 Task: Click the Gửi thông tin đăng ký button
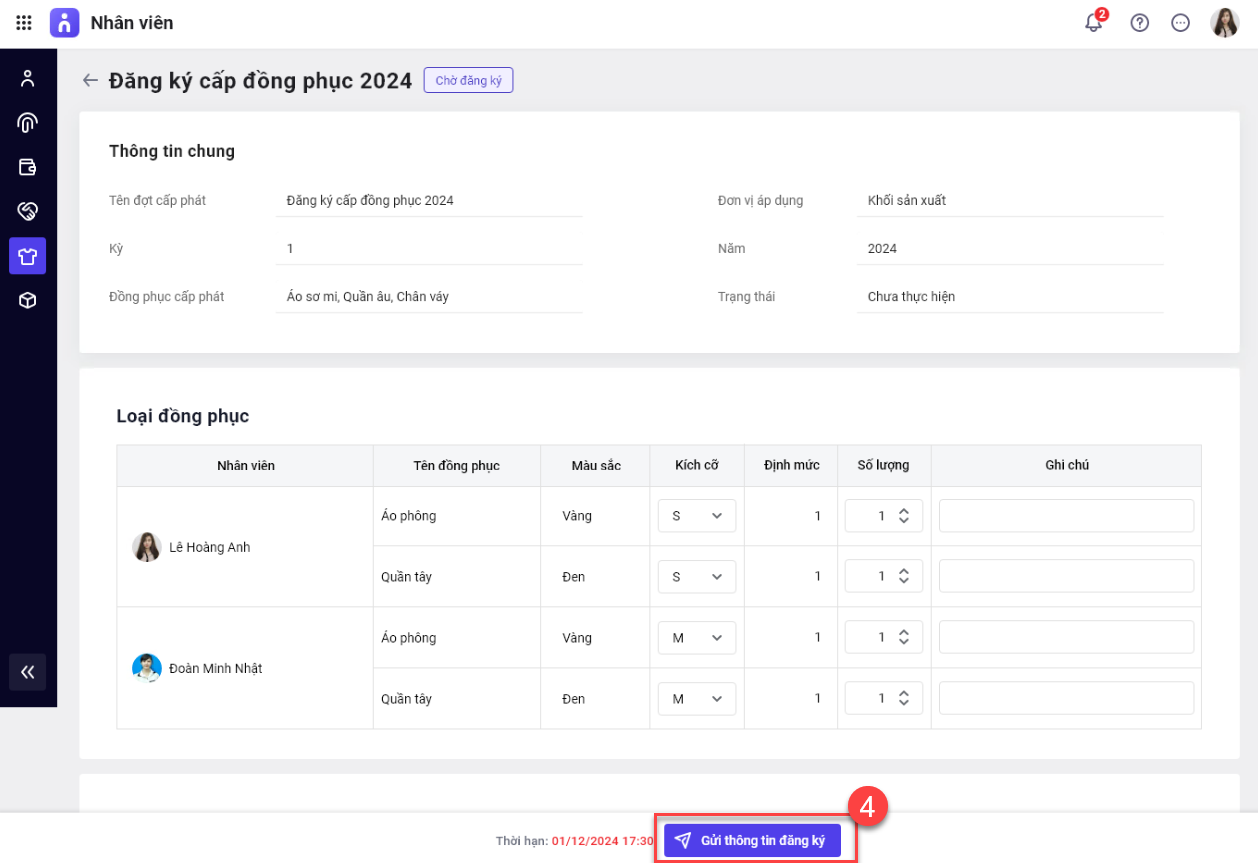tap(752, 841)
